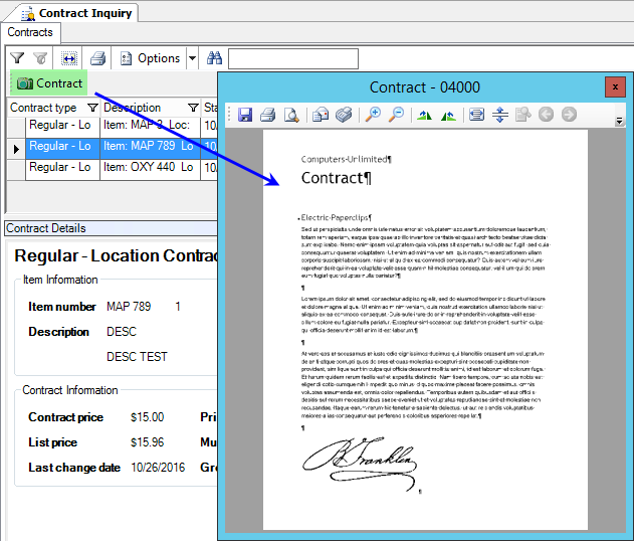Click the fit column width icon
This screenshot has height=541, width=634.
click(x=69, y=59)
